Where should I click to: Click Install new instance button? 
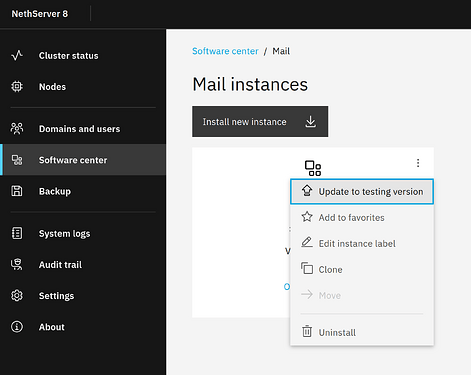(260, 122)
